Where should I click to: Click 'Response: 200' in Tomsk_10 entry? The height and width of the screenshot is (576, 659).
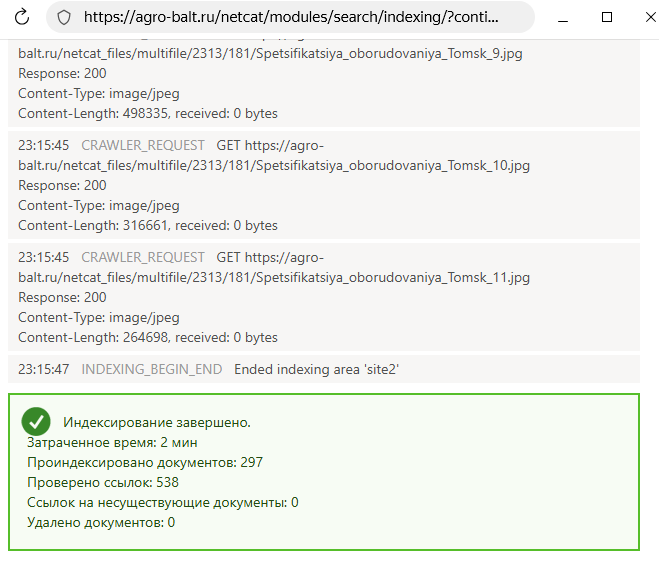click(62, 185)
